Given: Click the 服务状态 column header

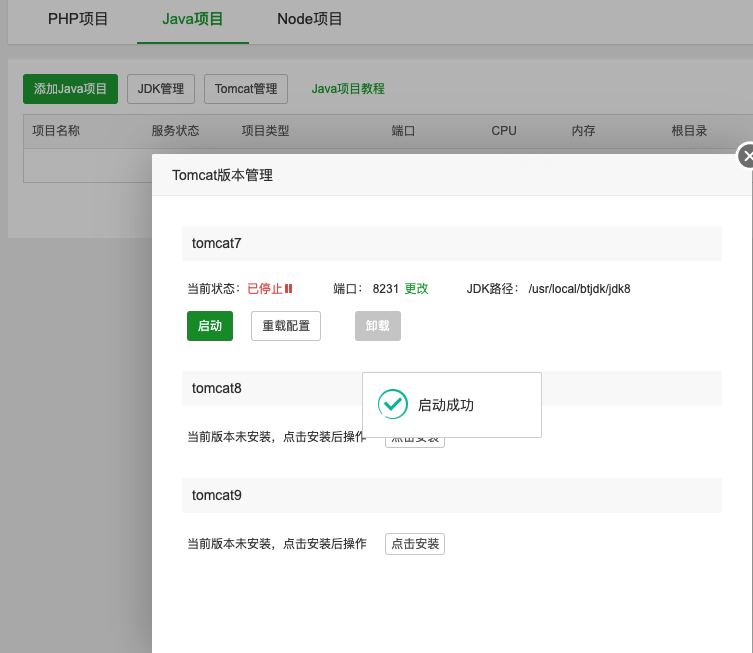Looking at the screenshot, I should point(175,131).
